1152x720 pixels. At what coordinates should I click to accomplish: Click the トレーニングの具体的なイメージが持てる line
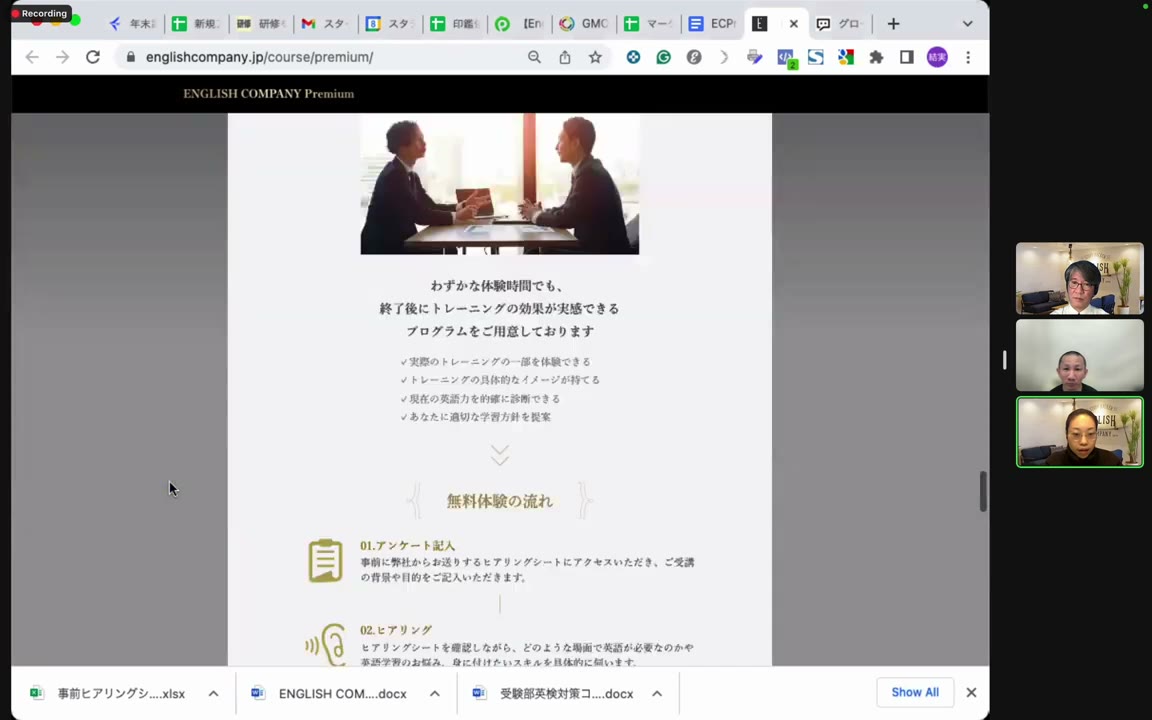(x=500, y=380)
